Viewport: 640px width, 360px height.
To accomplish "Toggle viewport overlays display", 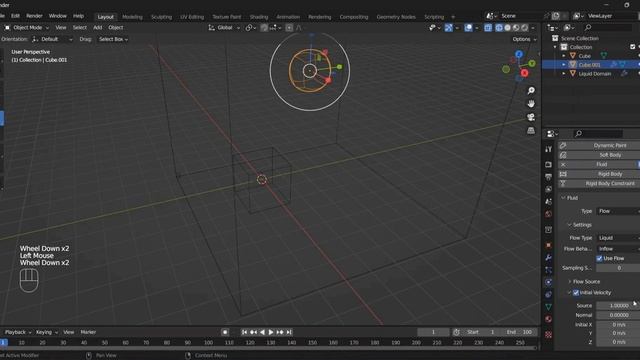I will tap(468, 28).
